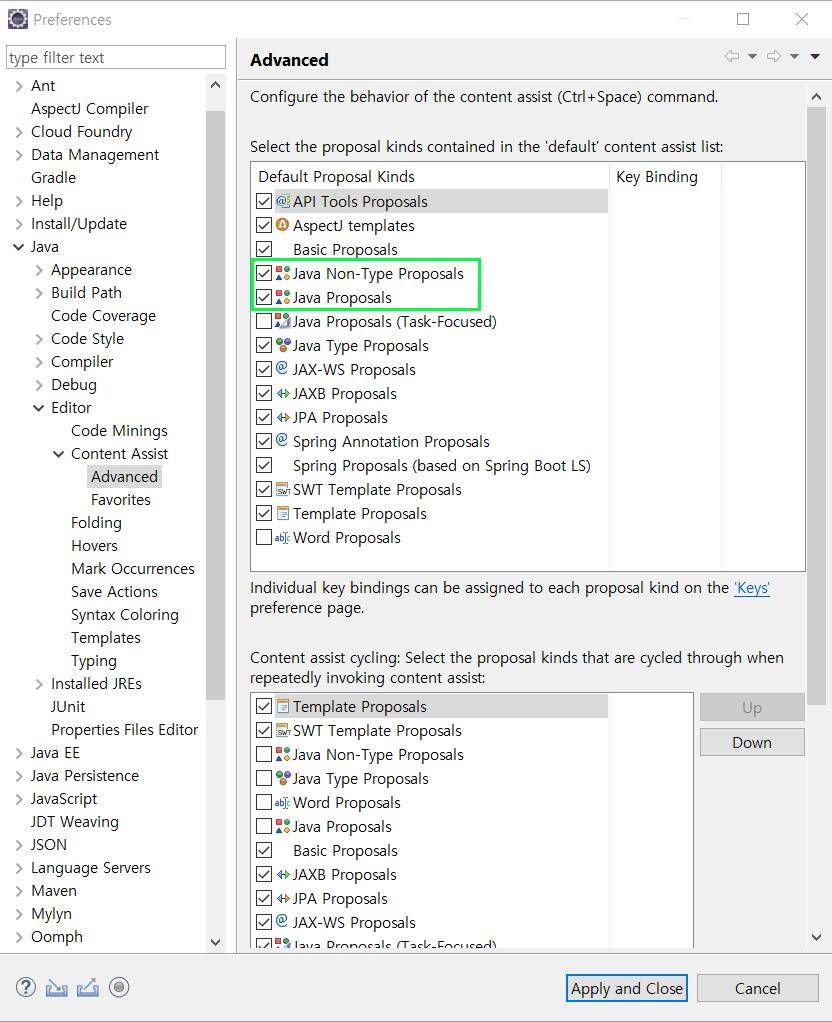This screenshot has width=832, height=1022.
Task: Select Gradle preference page
Action: 53,178
